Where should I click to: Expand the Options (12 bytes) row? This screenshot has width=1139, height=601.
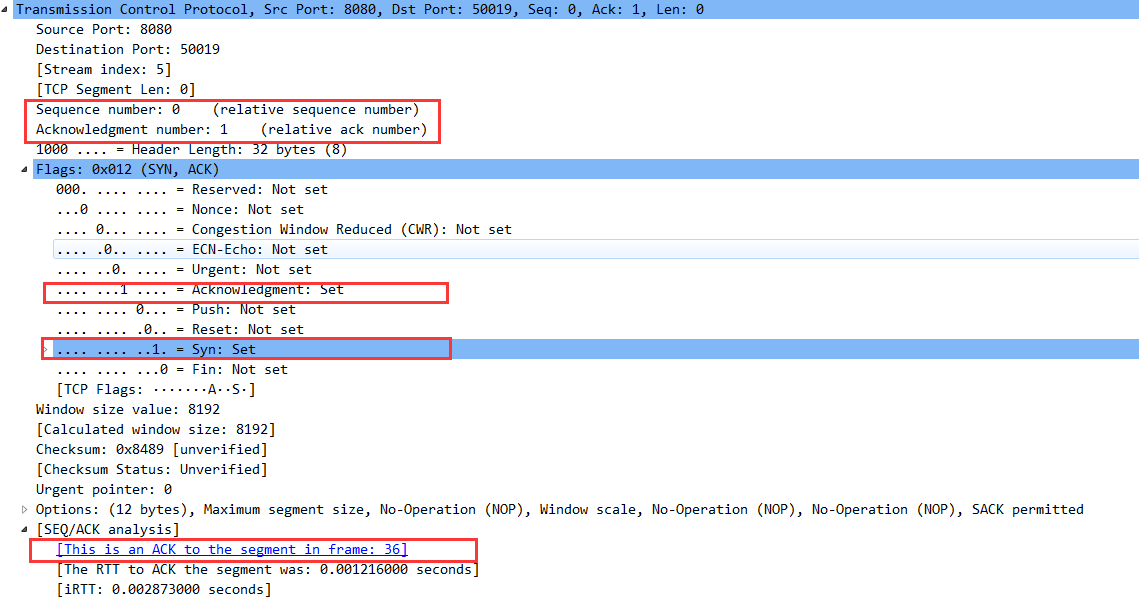(x=25, y=509)
